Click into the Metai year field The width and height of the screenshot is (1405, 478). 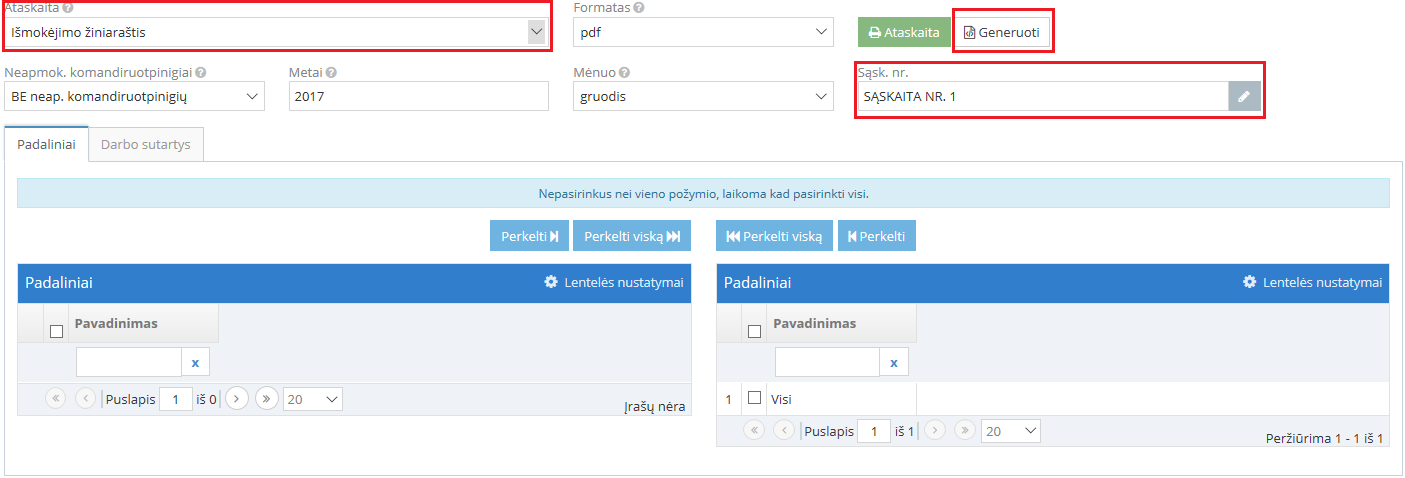coord(418,97)
